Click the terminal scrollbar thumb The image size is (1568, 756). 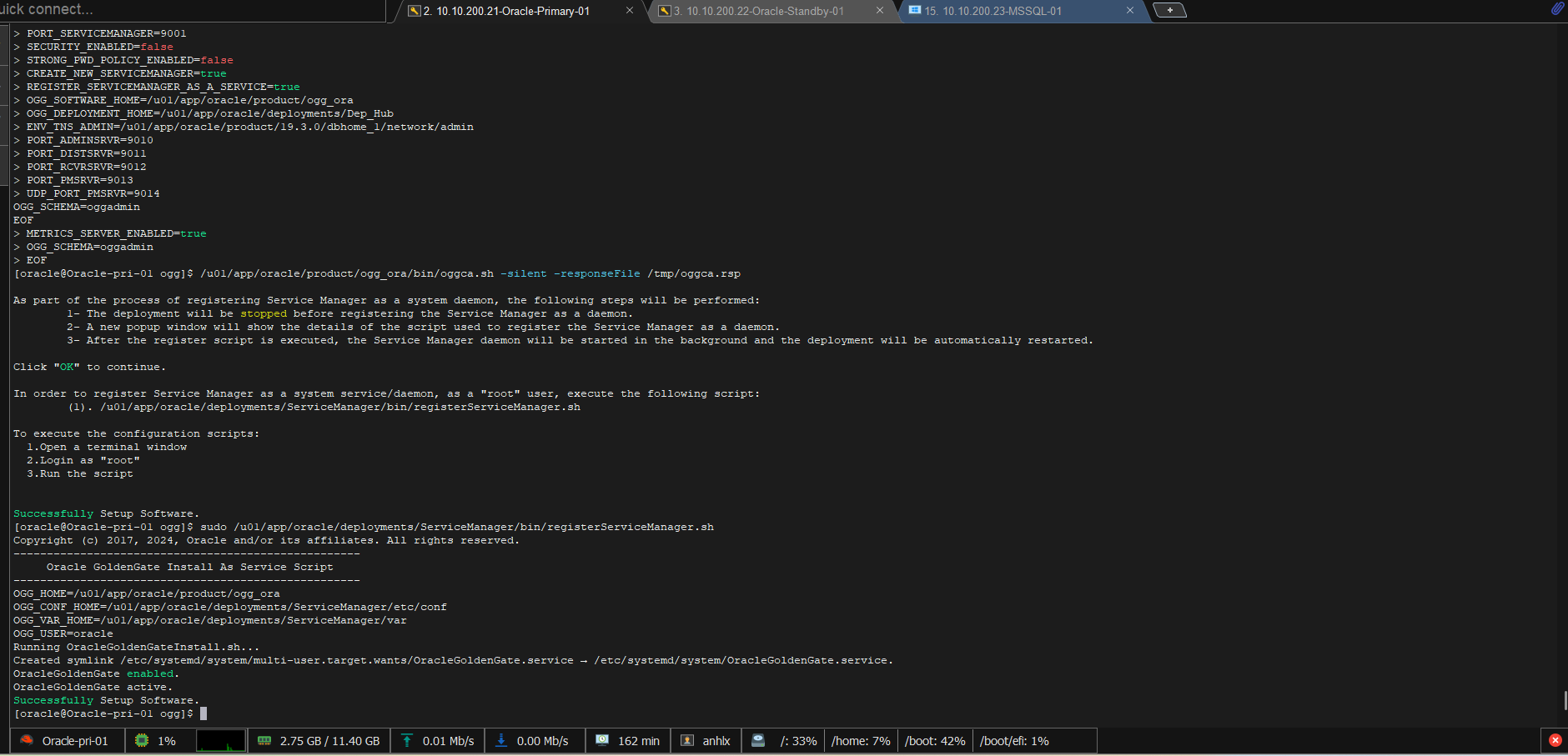[1565, 700]
